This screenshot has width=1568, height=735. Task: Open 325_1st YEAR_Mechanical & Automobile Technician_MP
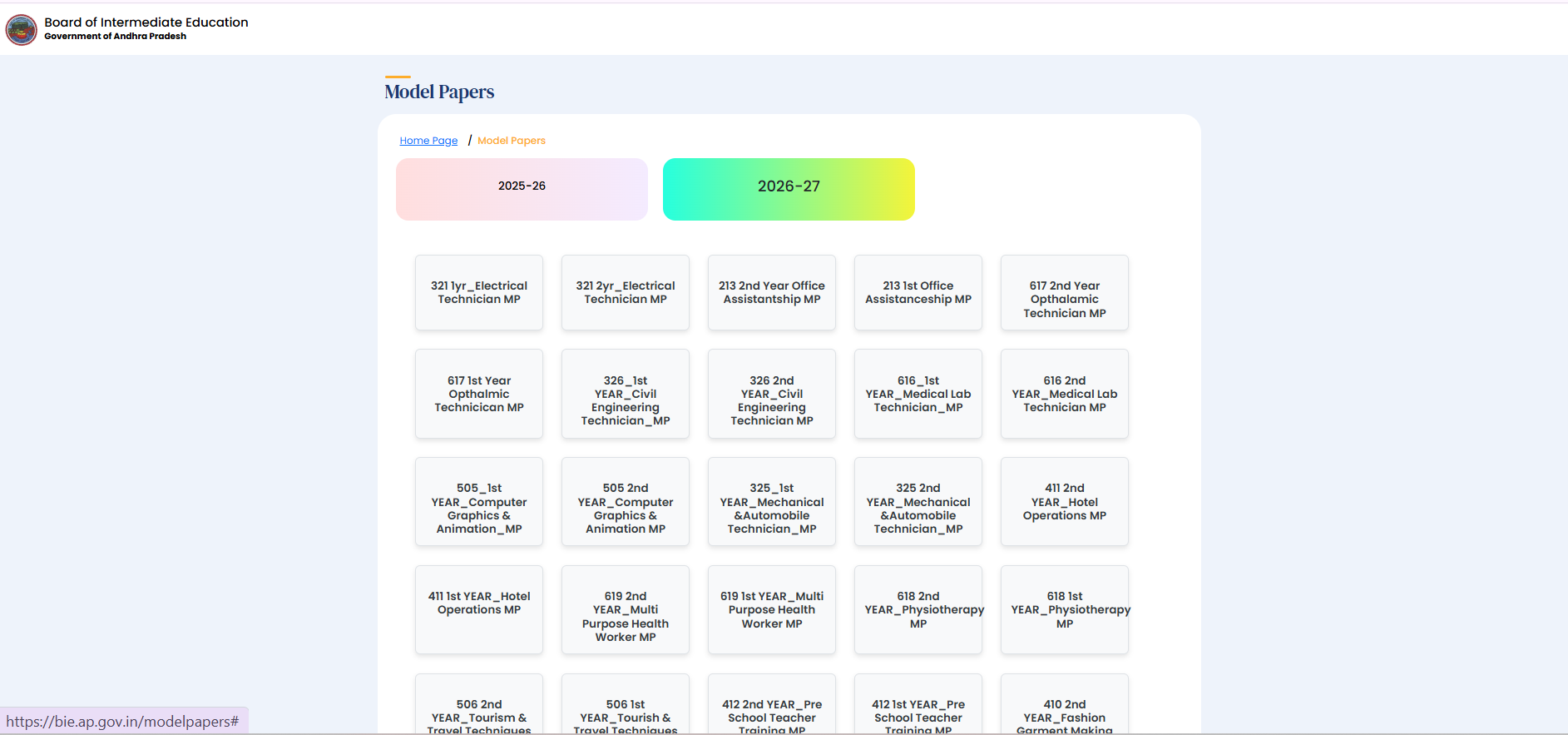(772, 502)
